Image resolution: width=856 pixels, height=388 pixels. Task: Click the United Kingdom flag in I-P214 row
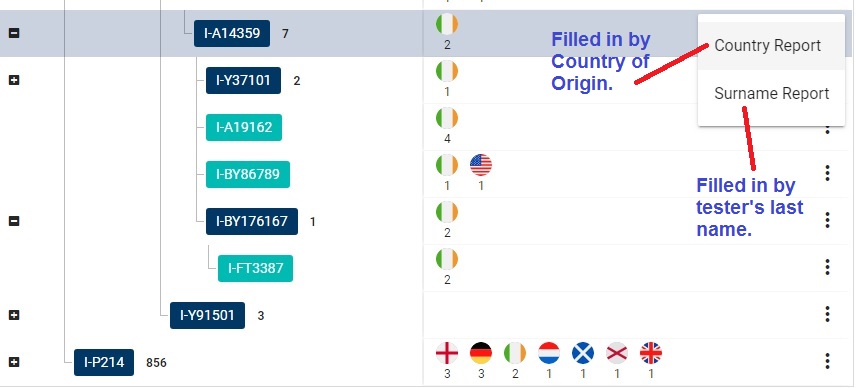[650, 354]
